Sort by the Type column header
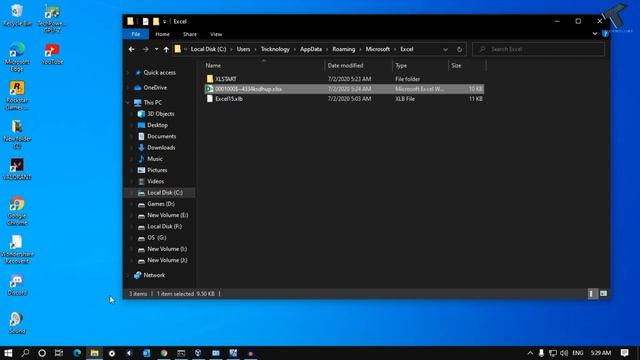This screenshot has width=640, height=360. pyautogui.click(x=401, y=65)
